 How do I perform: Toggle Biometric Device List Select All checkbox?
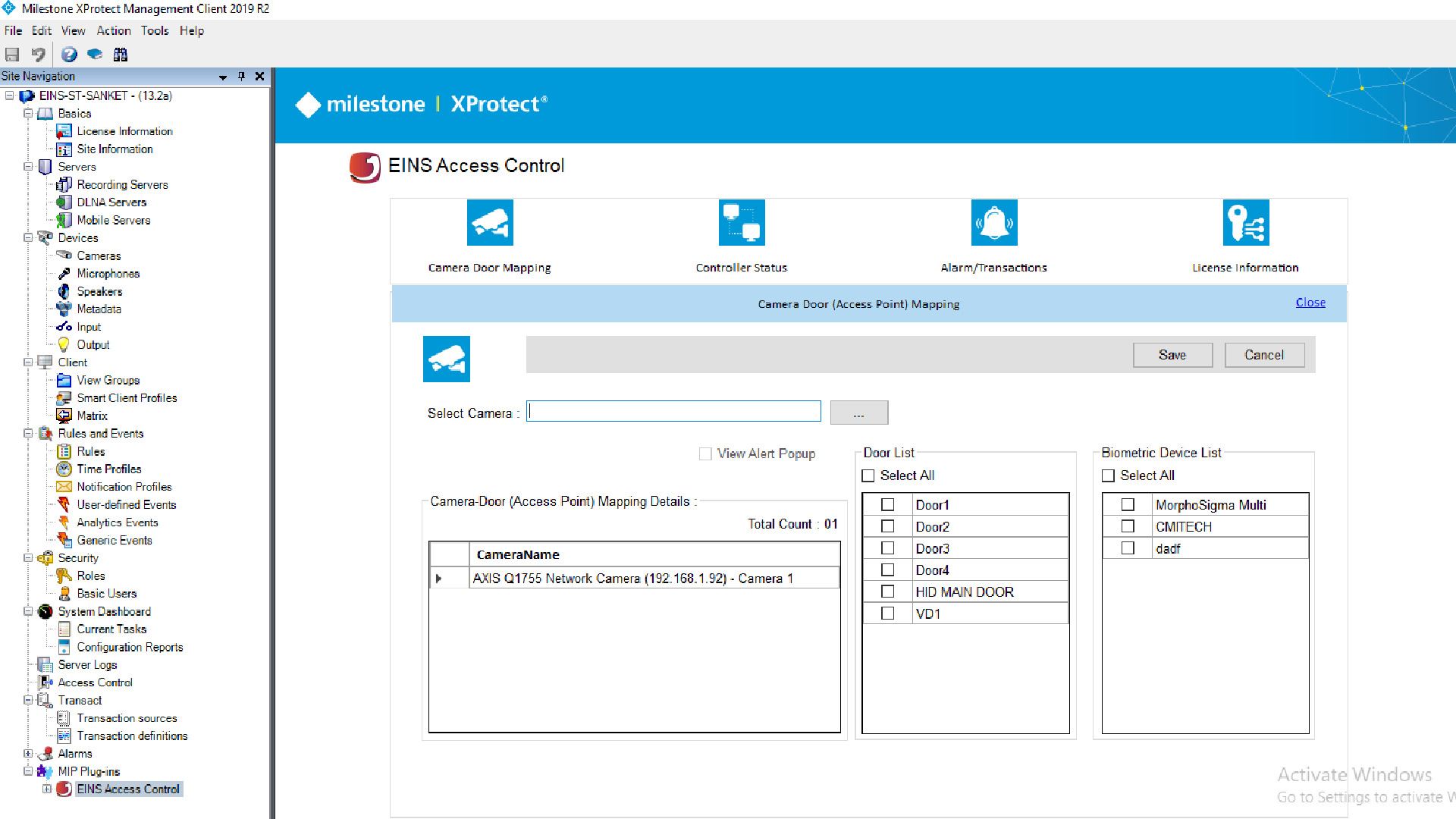pyautogui.click(x=1108, y=476)
